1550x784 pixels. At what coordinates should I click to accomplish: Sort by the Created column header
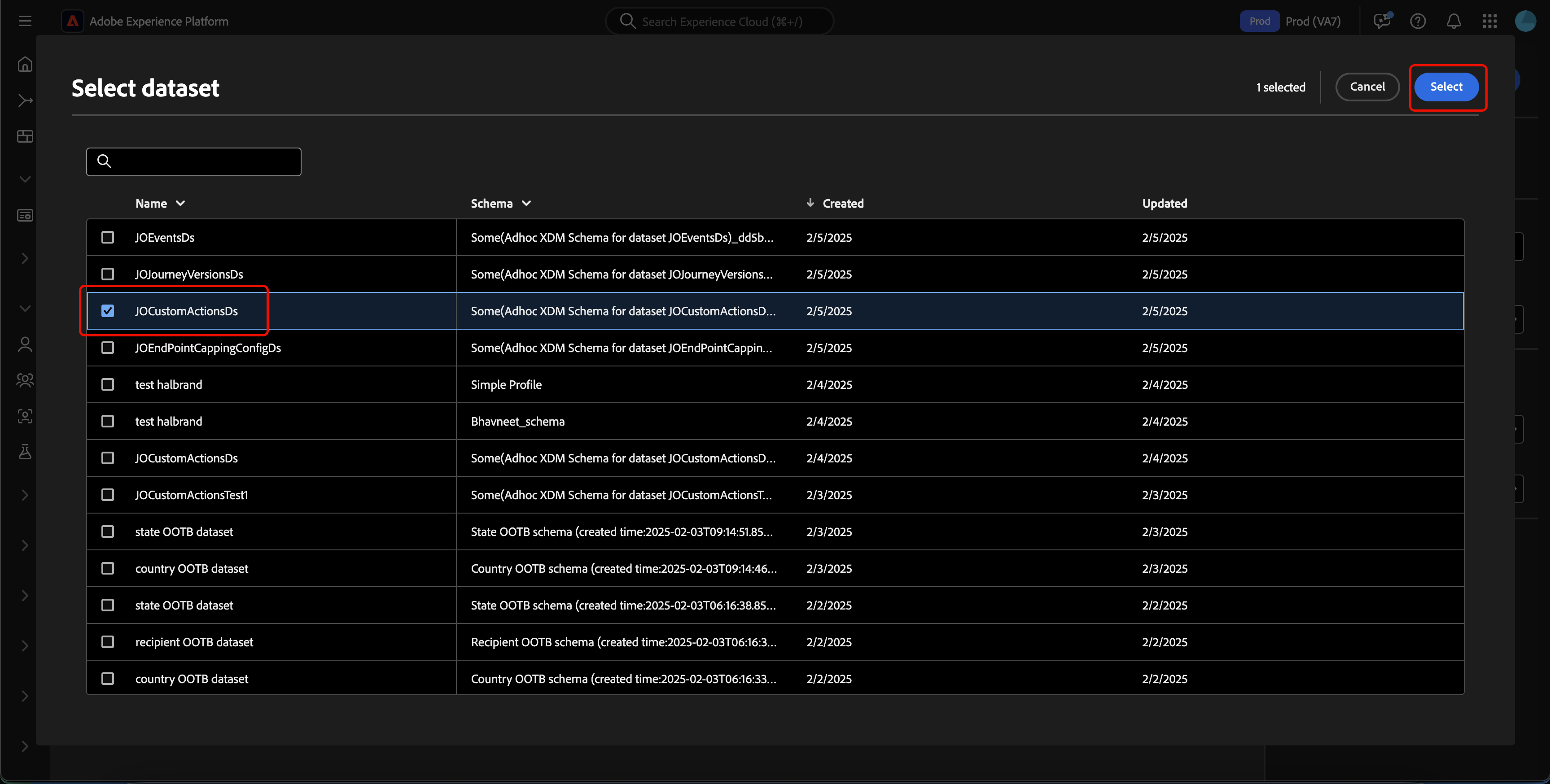842,203
